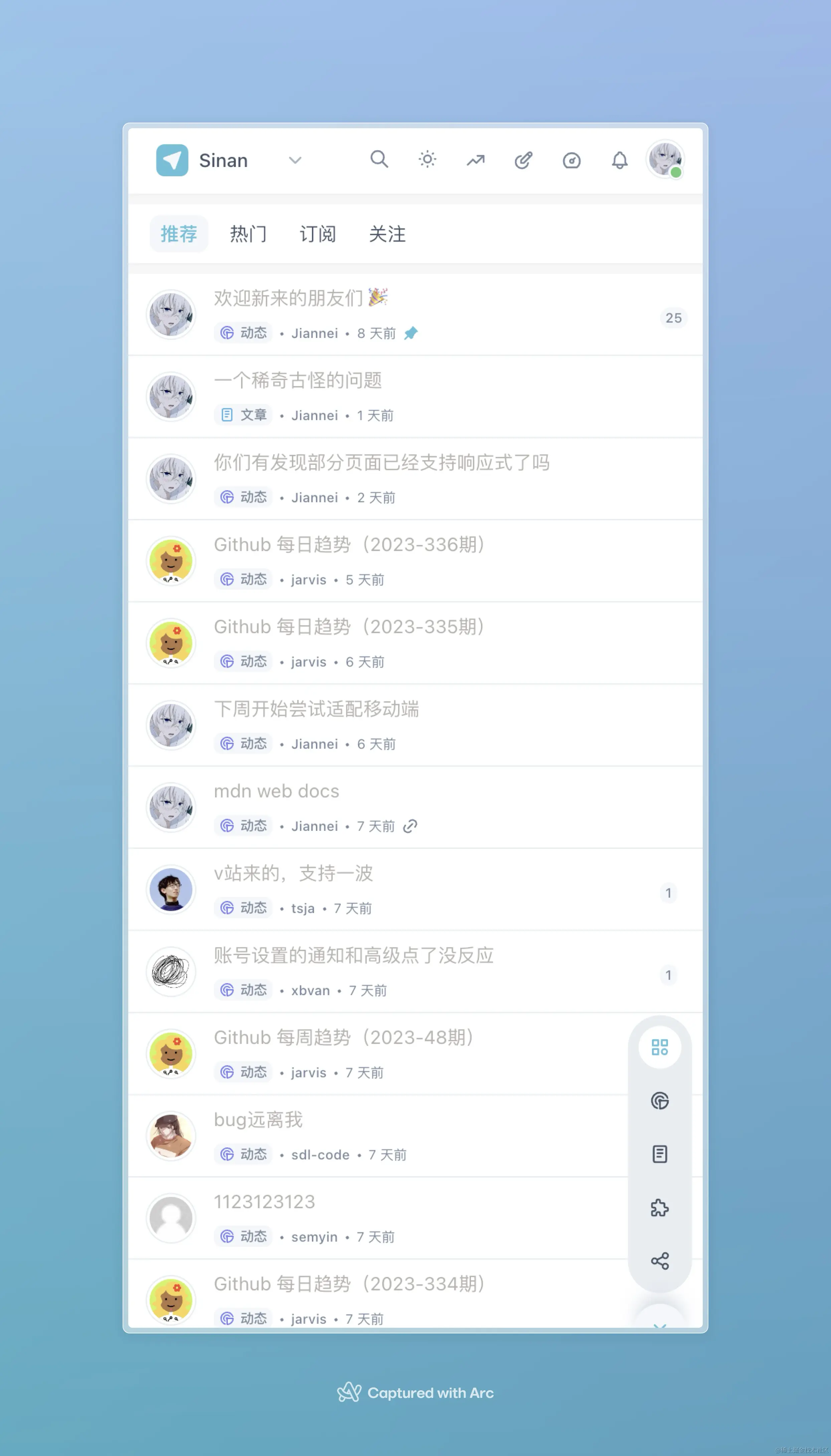Open post 一个稀奇古怪的问题

(x=298, y=380)
